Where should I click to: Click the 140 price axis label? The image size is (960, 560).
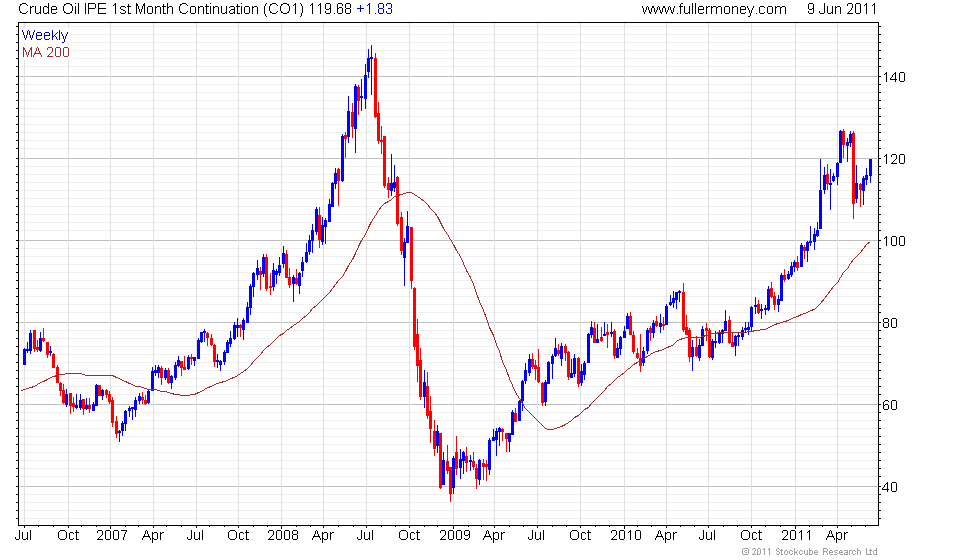893,77
